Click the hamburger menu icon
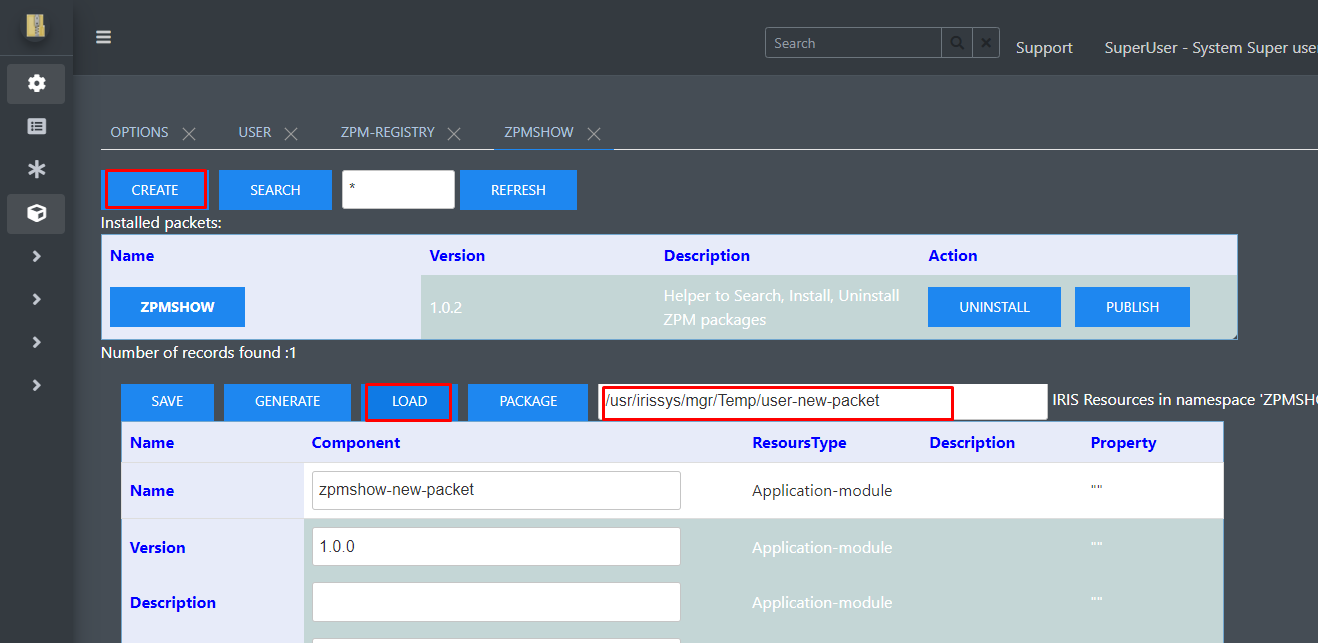Viewport: 1318px width, 643px height. pyautogui.click(x=103, y=38)
